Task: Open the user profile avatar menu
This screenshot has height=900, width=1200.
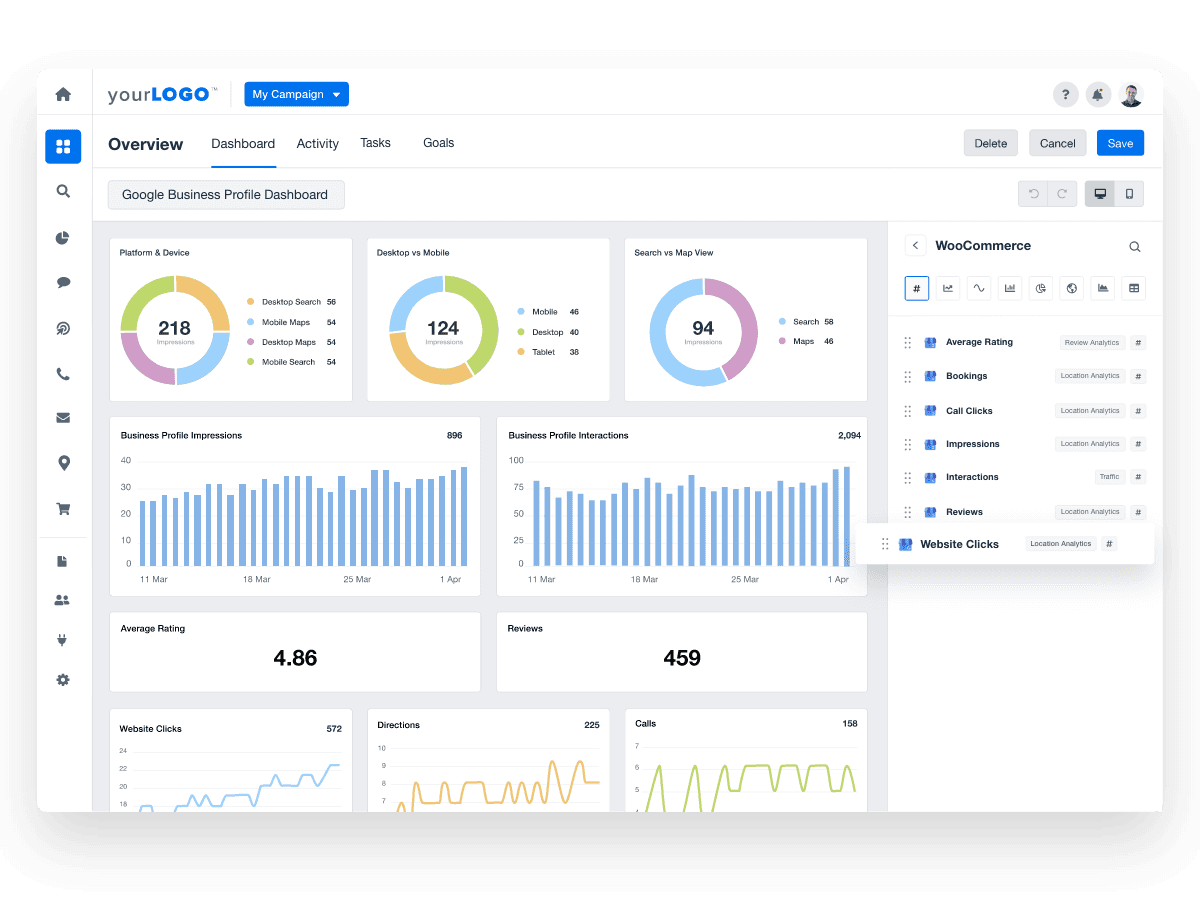Action: (x=1131, y=95)
